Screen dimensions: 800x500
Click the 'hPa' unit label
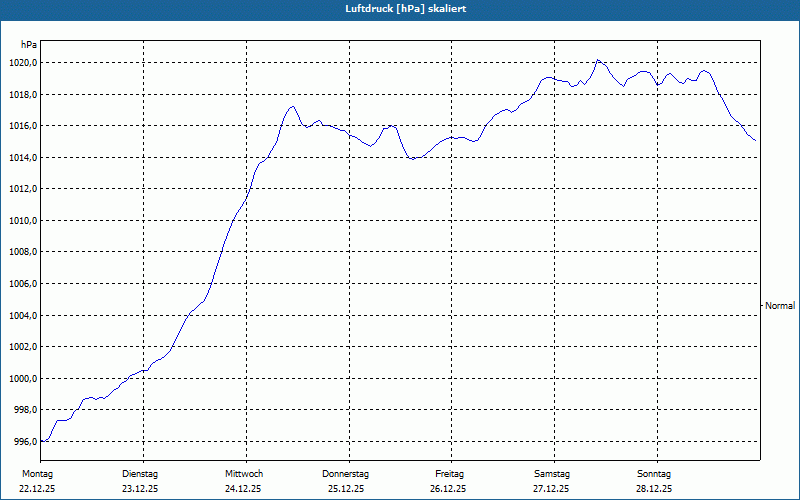click(29, 45)
